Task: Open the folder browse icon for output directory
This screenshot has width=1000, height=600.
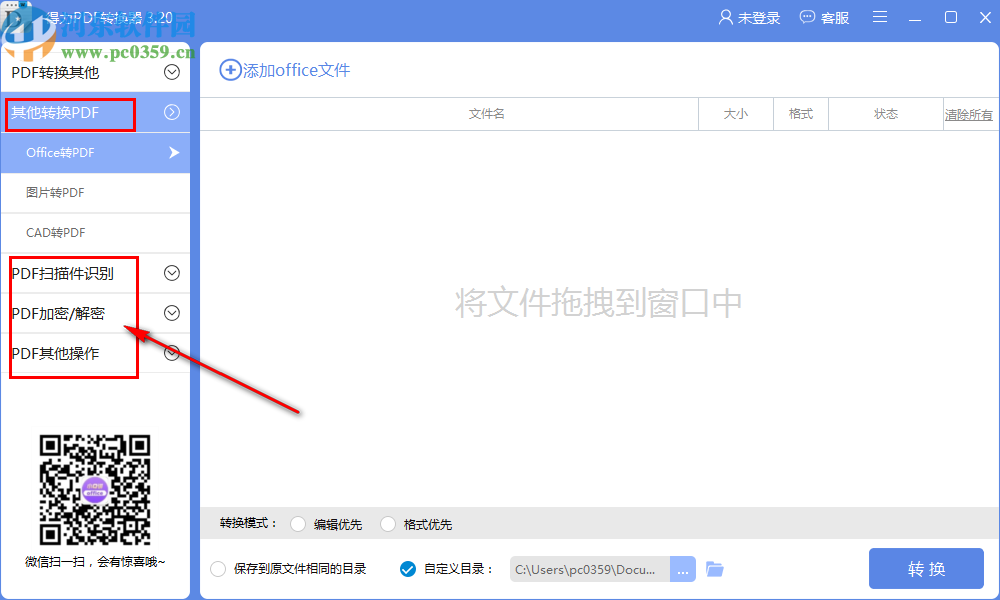Action: [714, 568]
